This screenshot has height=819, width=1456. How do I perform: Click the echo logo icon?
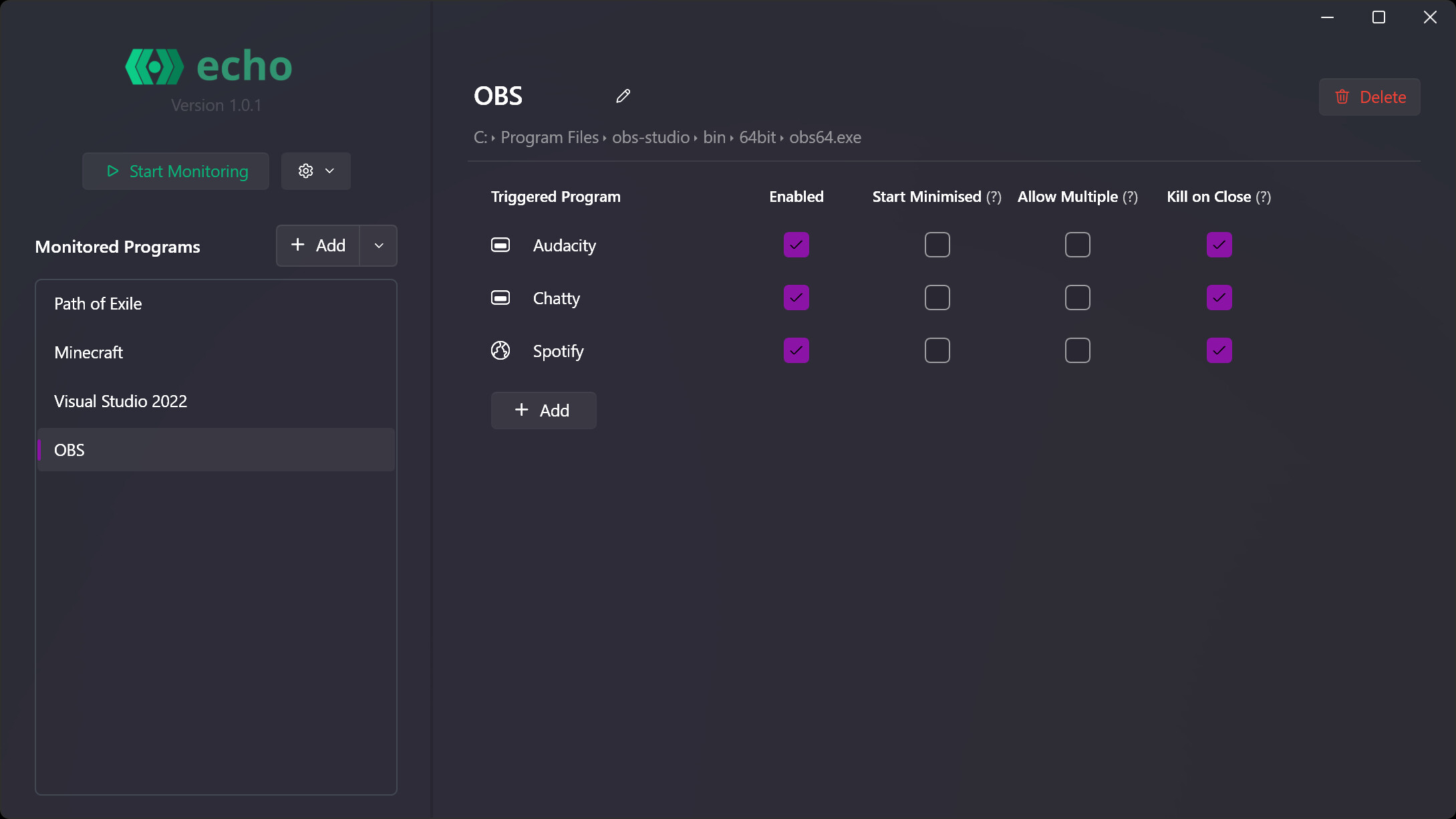pyautogui.click(x=155, y=66)
